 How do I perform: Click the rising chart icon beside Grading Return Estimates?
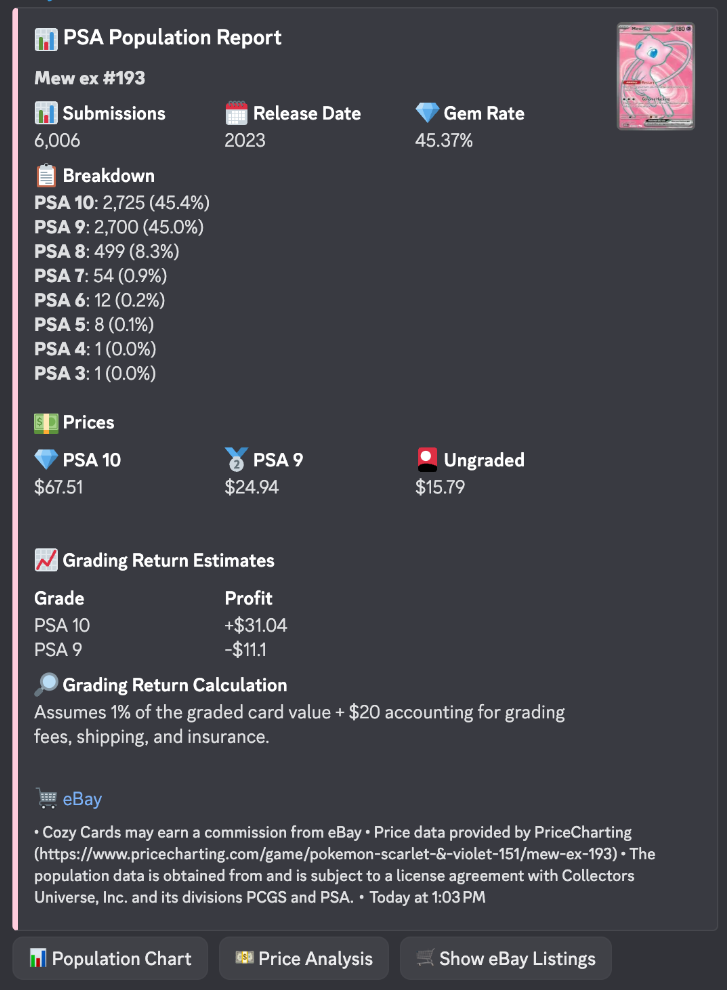pyautogui.click(x=45, y=561)
